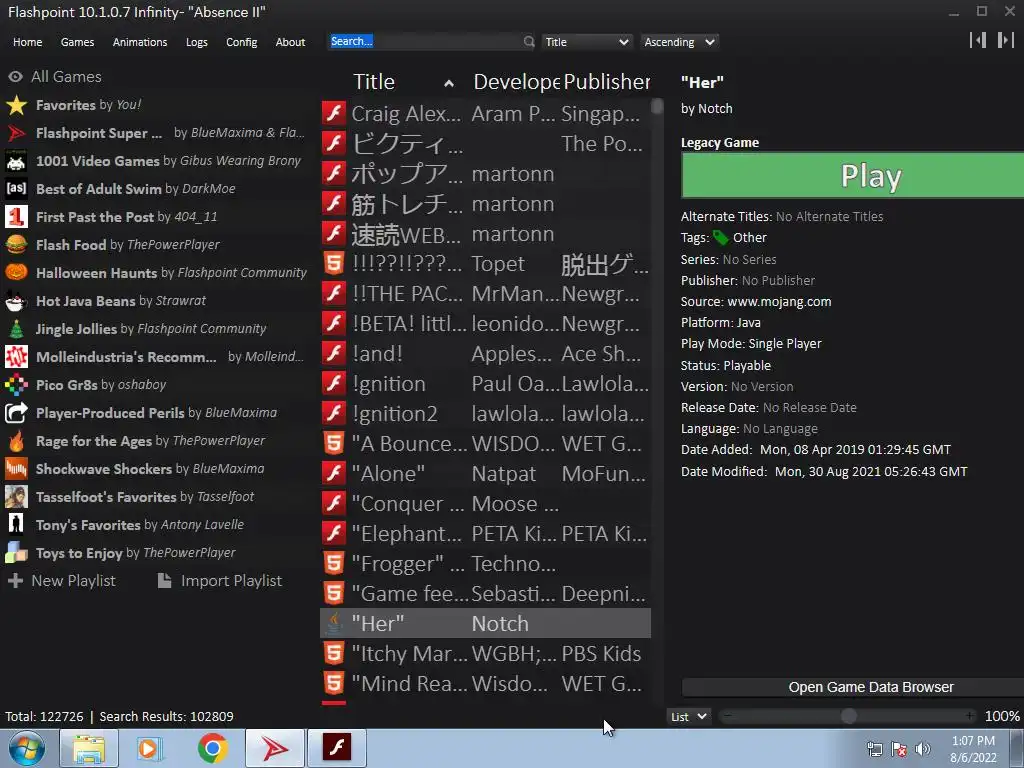Sort by the Publisher column header
Image resolution: width=1024 pixels, height=768 pixels.
pyautogui.click(x=606, y=82)
